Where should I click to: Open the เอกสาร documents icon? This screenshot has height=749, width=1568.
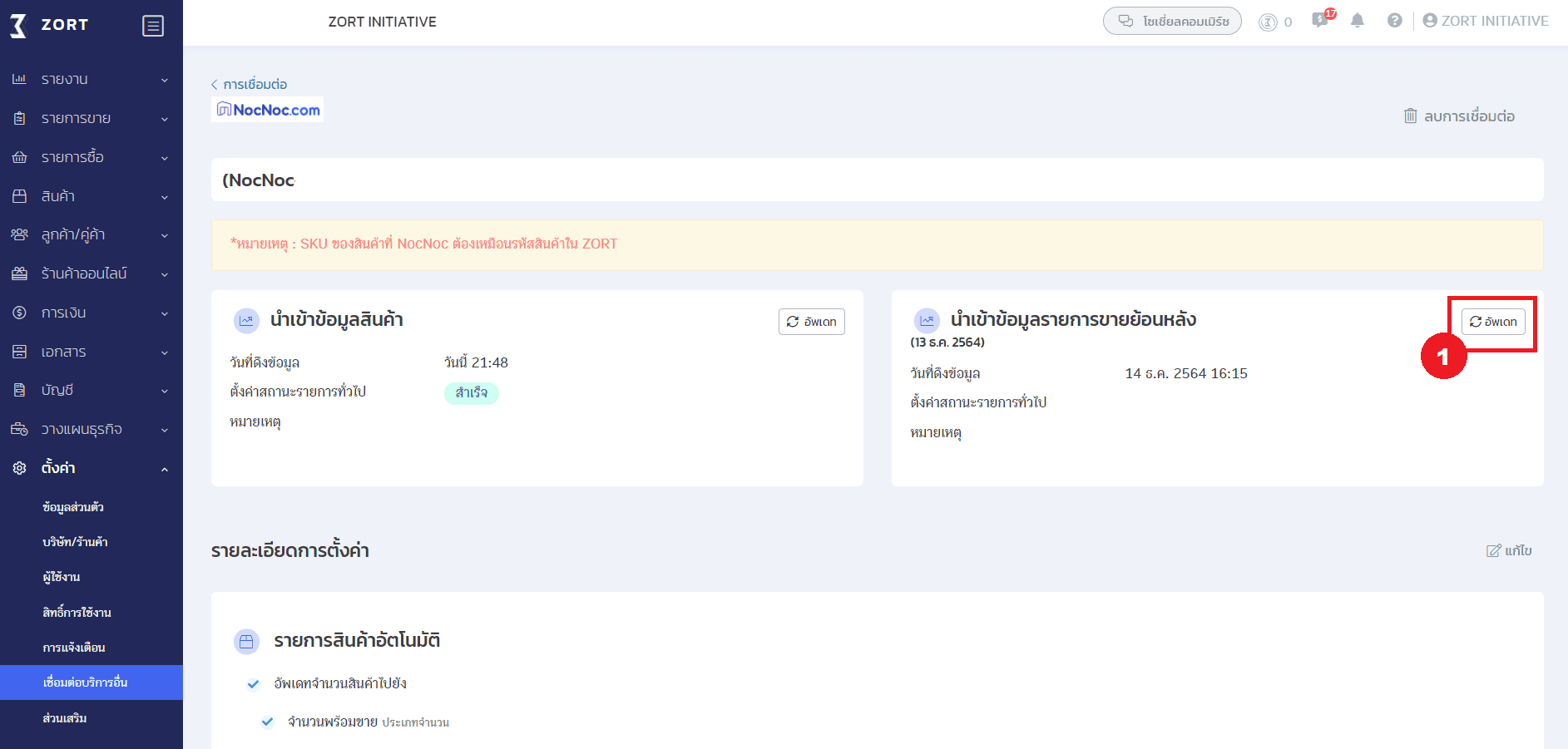[19, 352]
